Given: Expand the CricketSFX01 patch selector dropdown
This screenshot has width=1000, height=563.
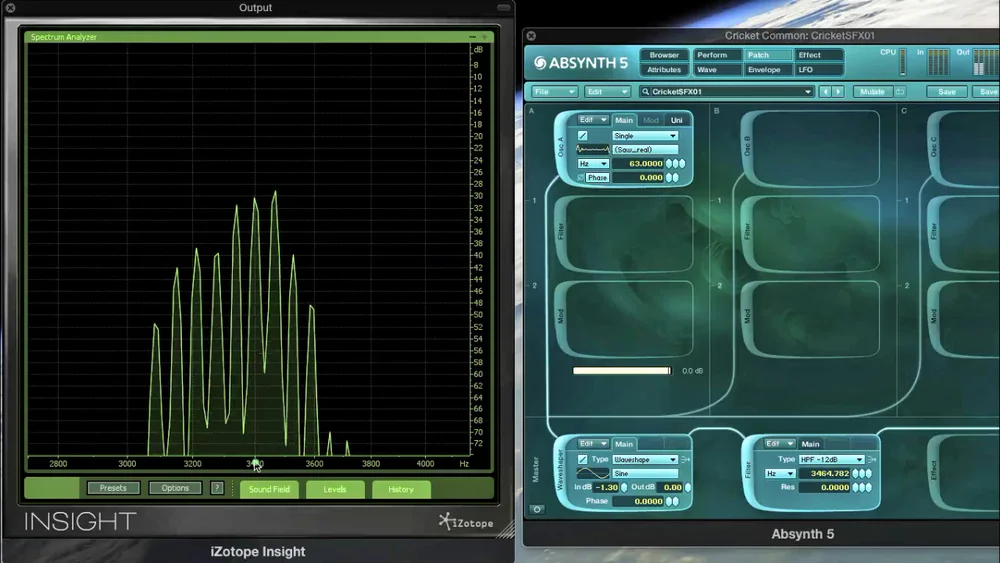Looking at the screenshot, I should (727, 92).
